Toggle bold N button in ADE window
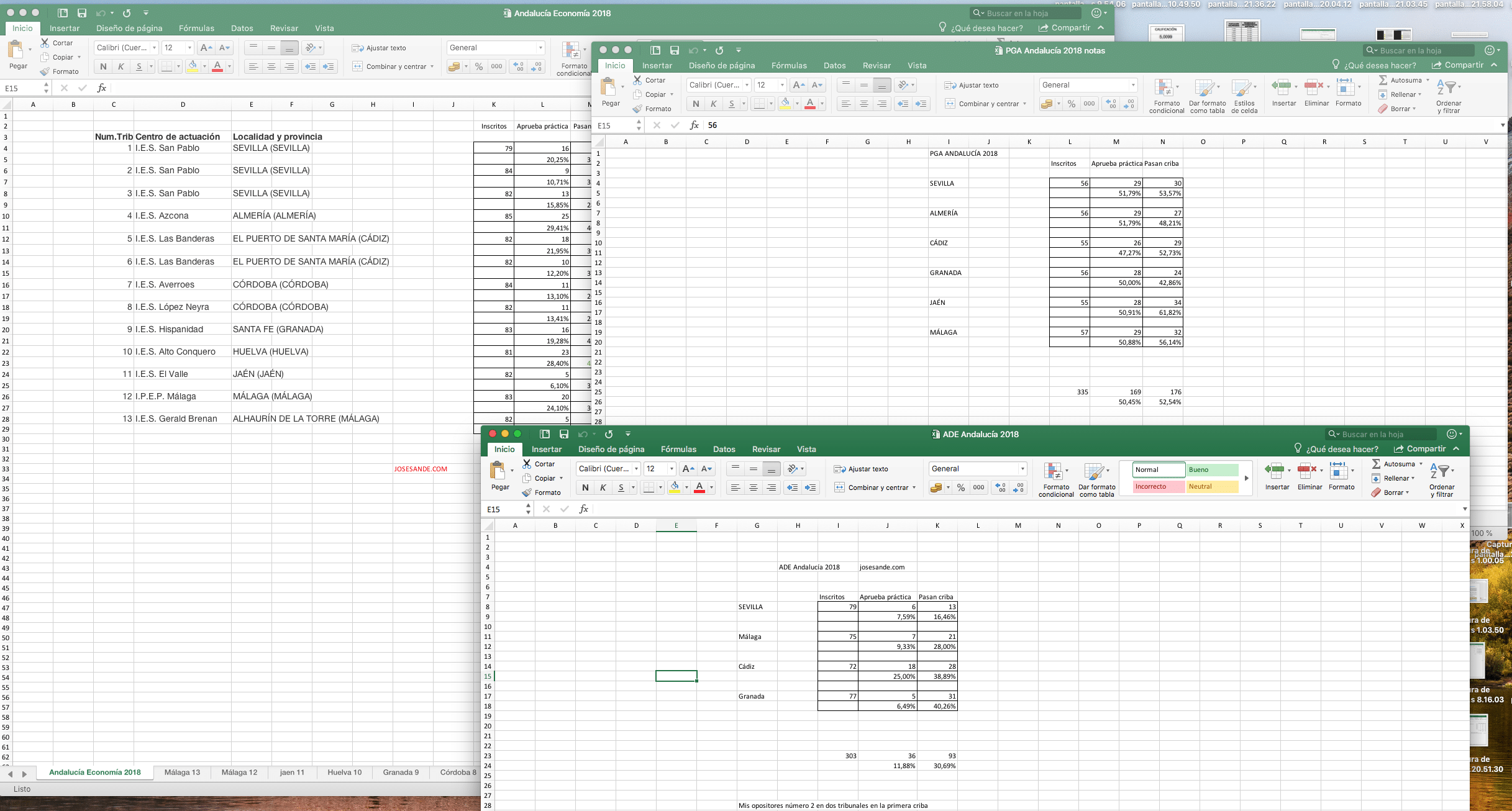The width and height of the screenshot is (1512, 811). 585,487
